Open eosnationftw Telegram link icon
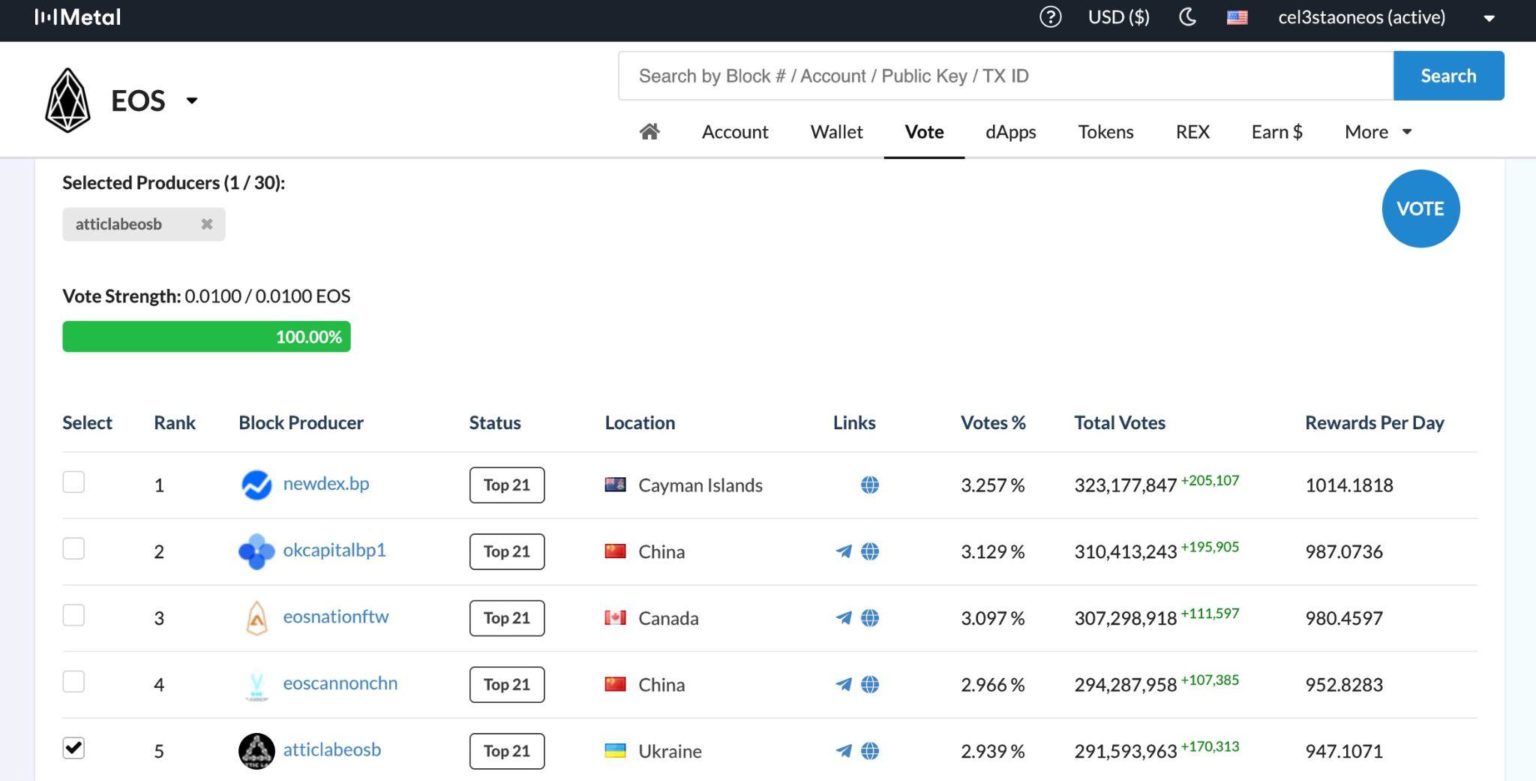The height and width of the screenshot is (781, 1536). [x=844, y=618]
